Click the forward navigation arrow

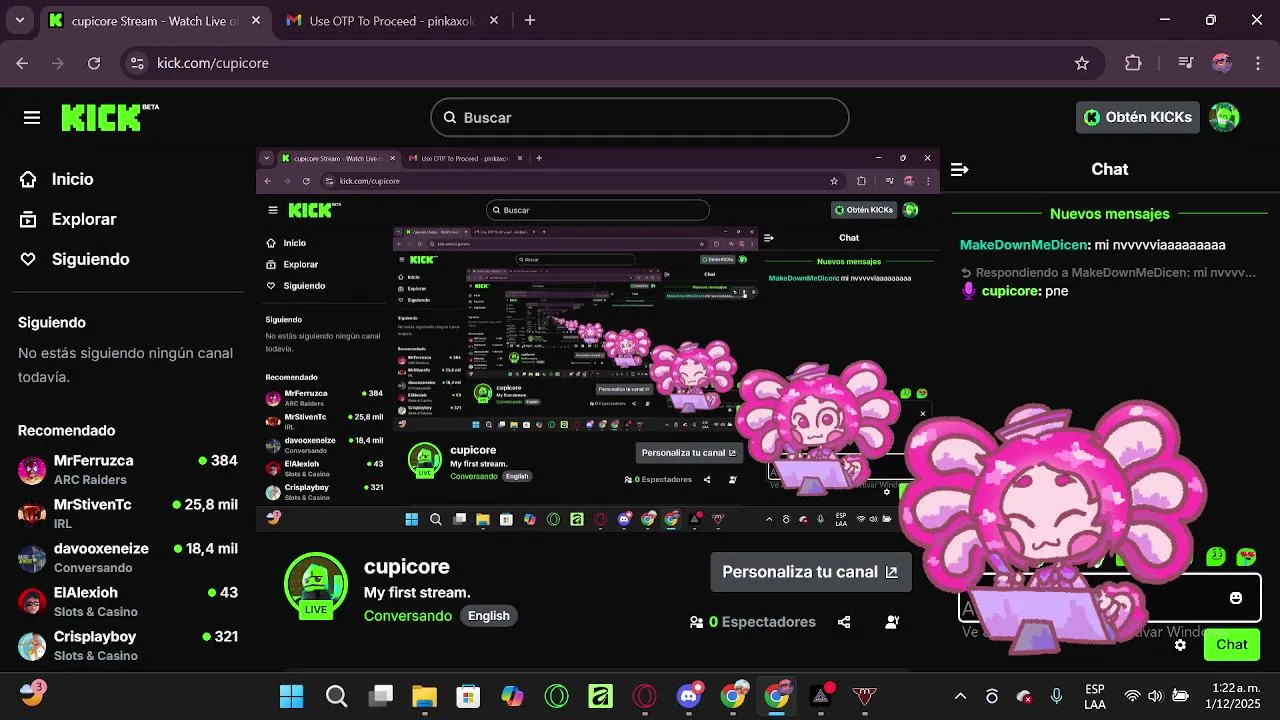[x=58, y=63]
